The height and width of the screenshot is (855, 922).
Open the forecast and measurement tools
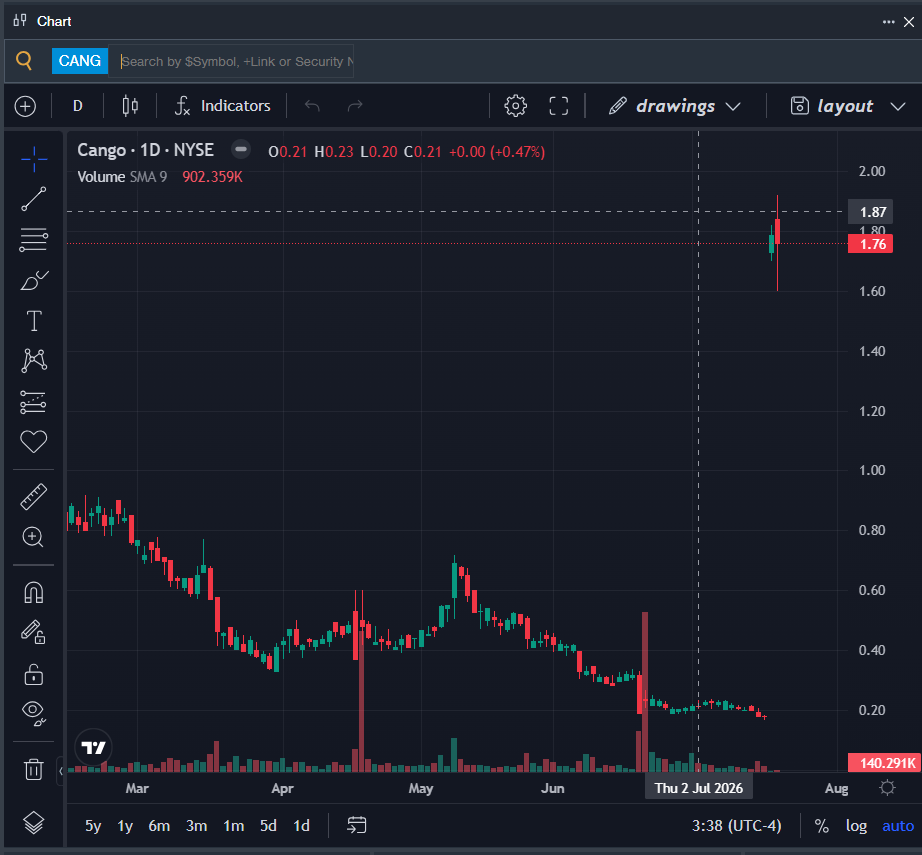[34, 402]
